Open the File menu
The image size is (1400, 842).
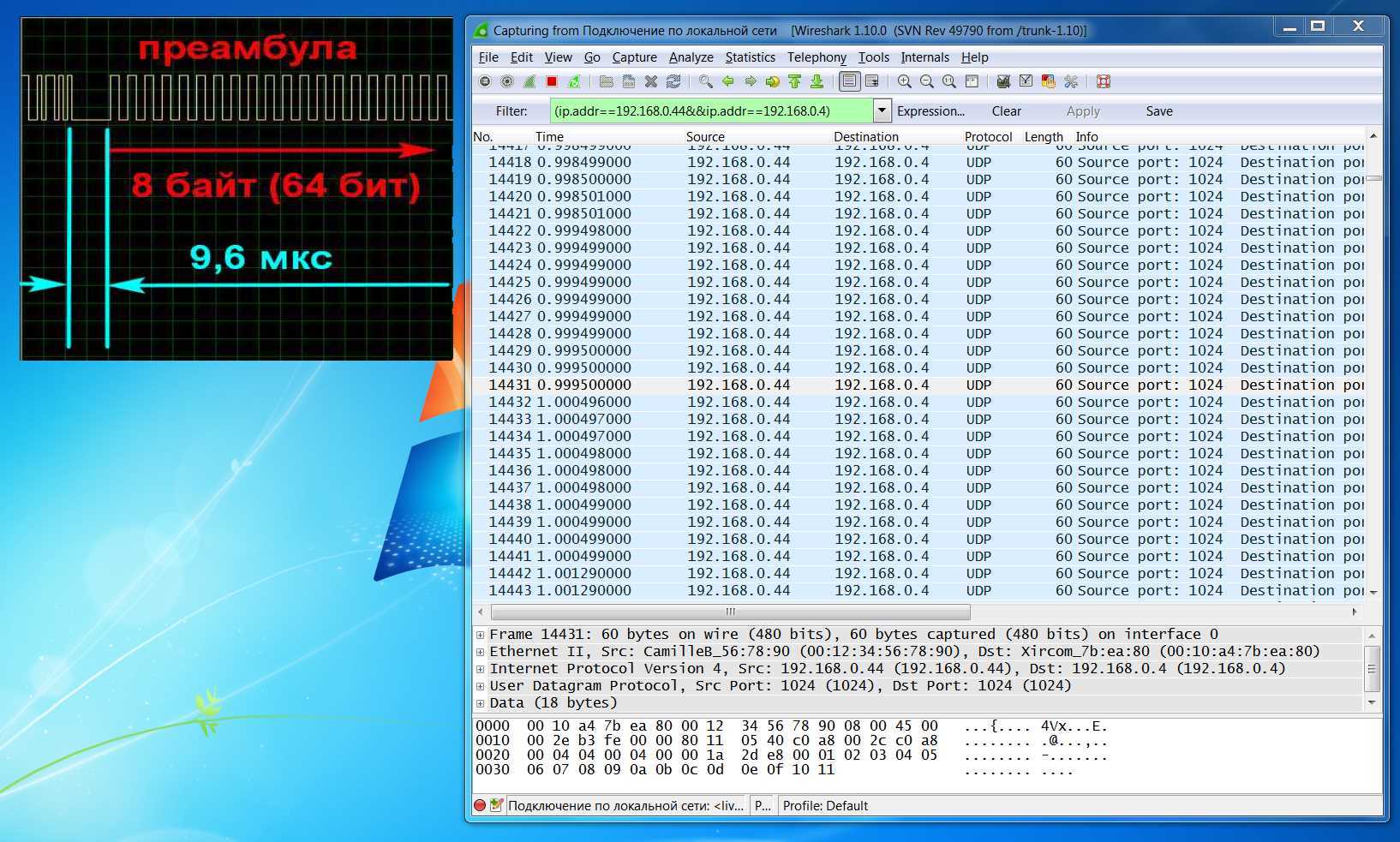(488, 57)
